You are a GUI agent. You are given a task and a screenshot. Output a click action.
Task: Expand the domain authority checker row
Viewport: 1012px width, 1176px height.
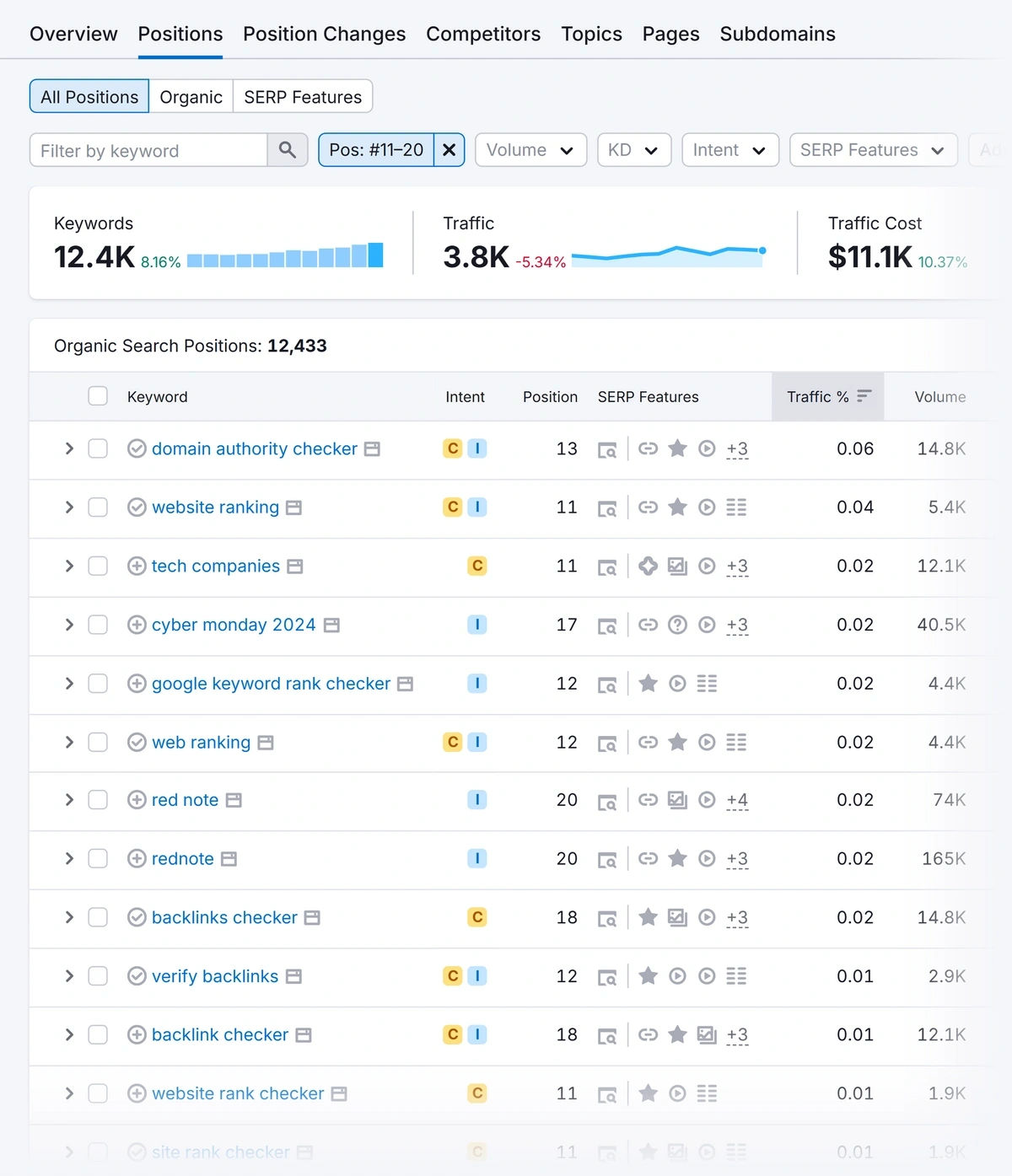tap(69, 448)
